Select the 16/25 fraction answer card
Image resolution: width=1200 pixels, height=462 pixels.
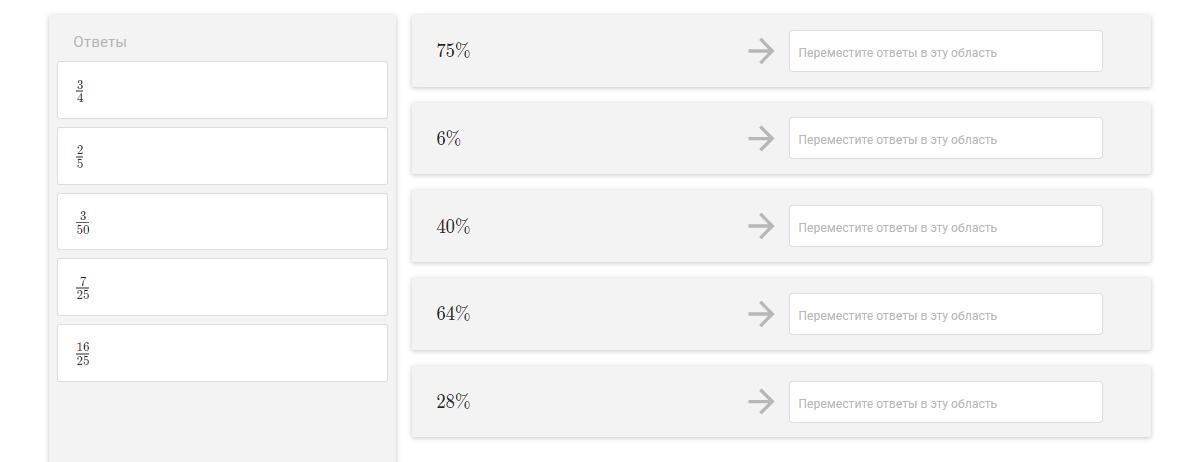point(222,353)
